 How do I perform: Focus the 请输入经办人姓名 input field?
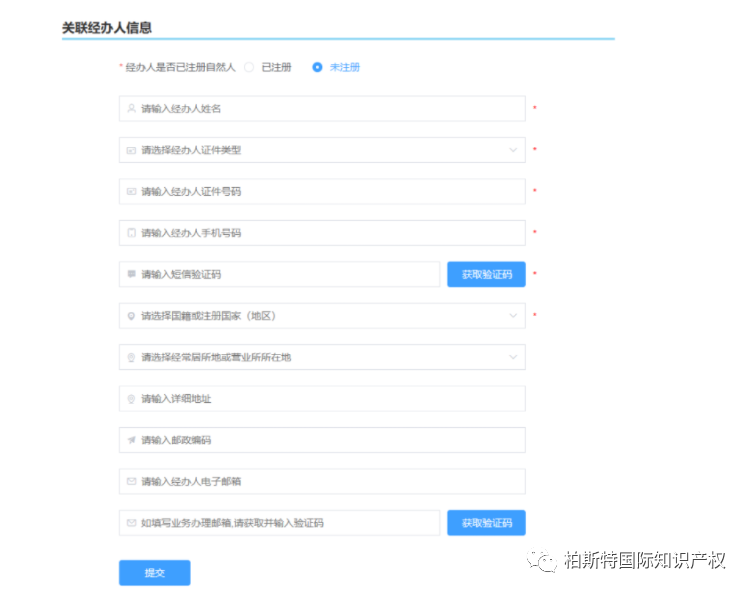pos(322,109)
